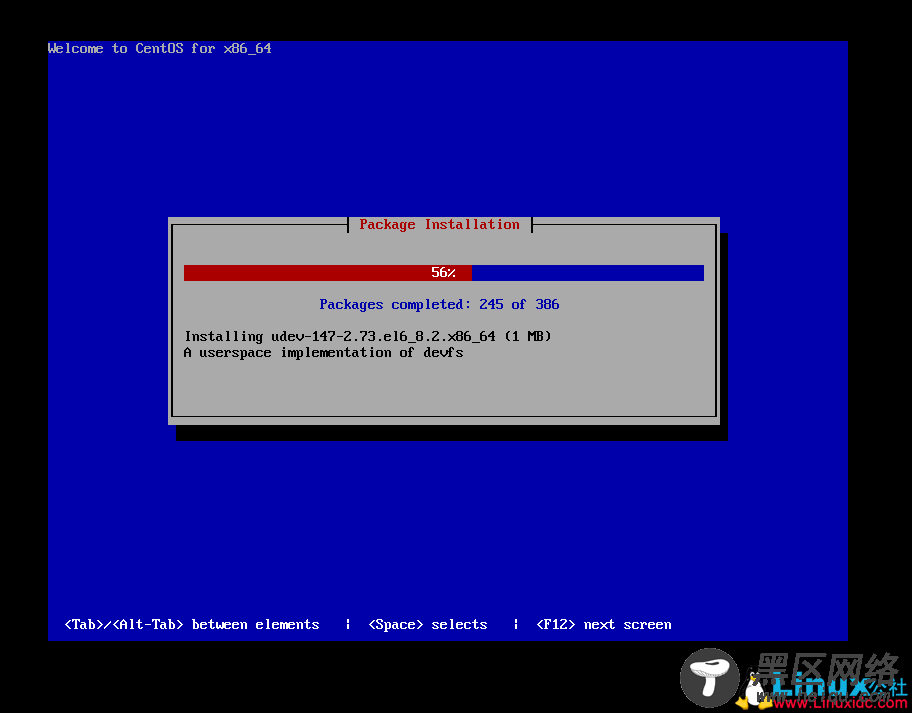
Task: Click 'A userspace implementation of devfs' text
Action: [323, 352]
